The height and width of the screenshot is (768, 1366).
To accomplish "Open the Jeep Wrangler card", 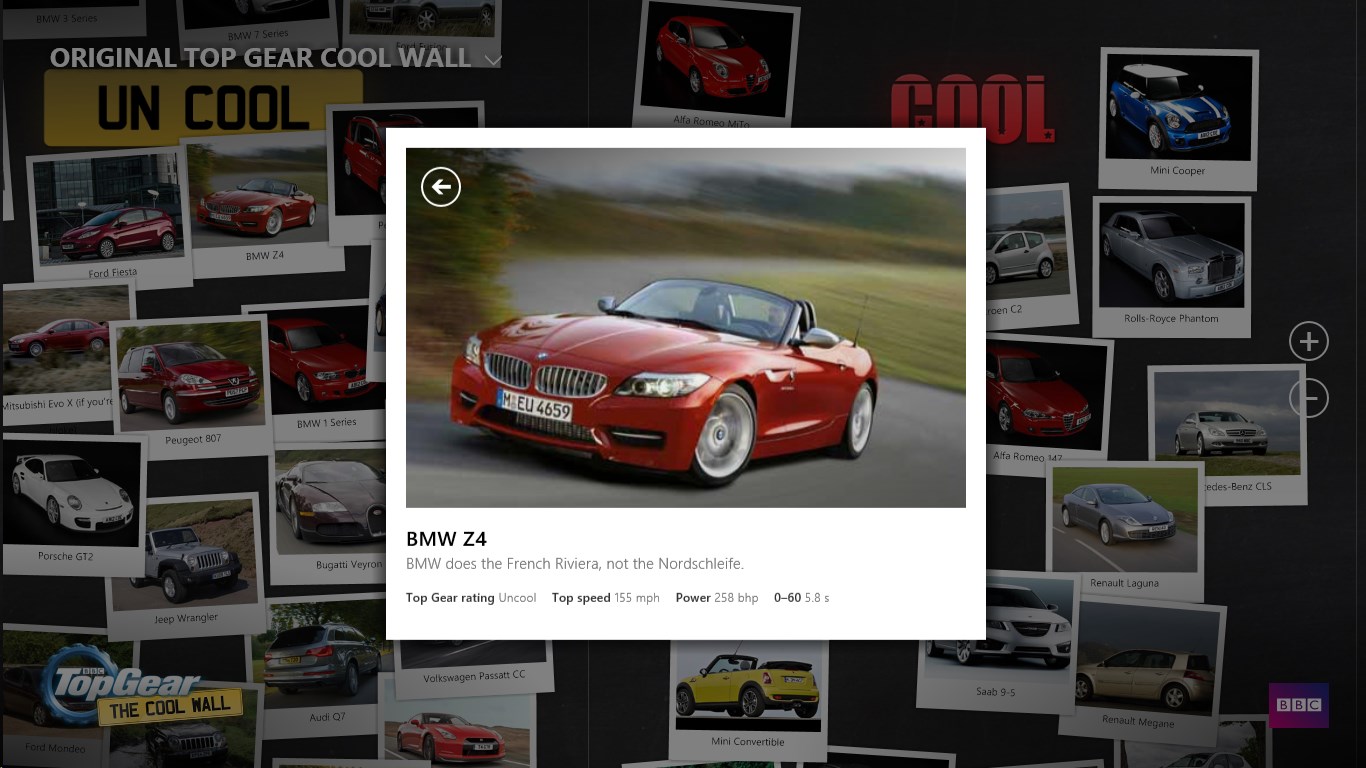I will tap(185, 565).
